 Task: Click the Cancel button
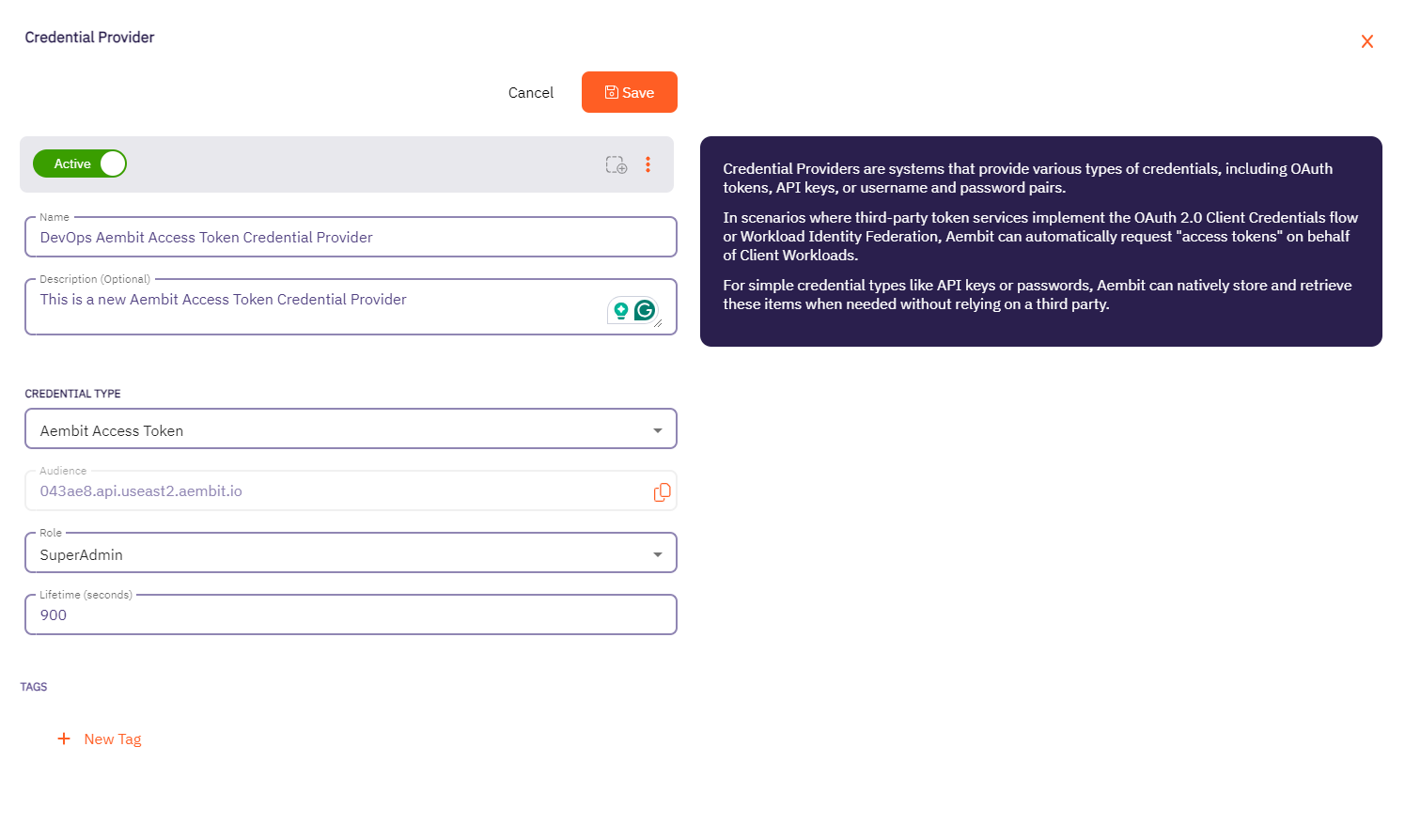coord(531,92)
